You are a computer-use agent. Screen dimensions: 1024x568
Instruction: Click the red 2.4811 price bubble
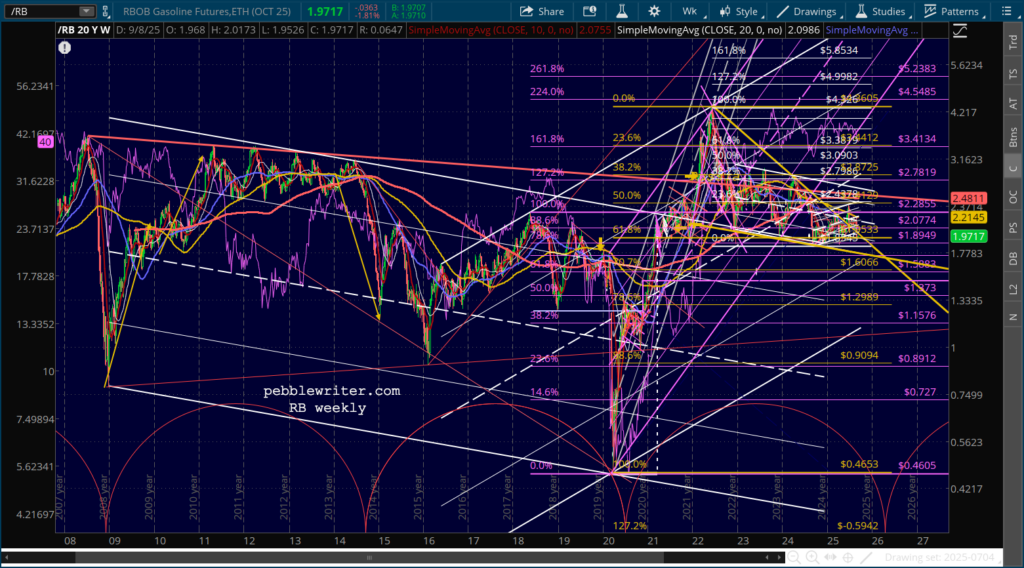[x=968, y=198]
